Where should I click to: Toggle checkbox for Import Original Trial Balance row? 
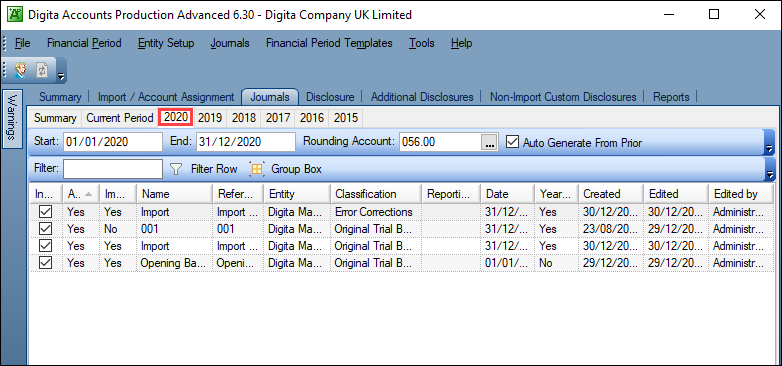tap(45, 246)
